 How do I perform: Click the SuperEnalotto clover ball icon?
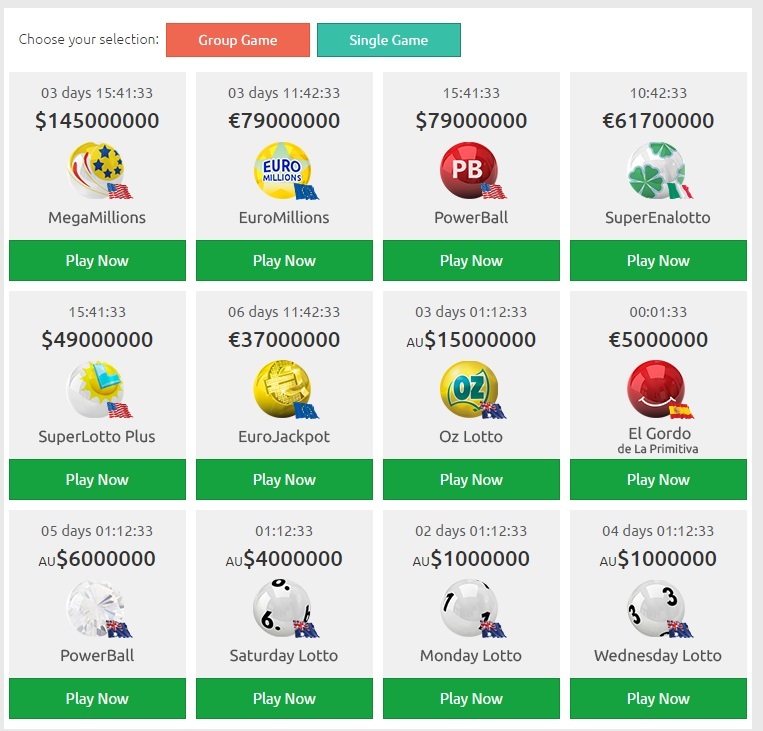coord(657,170)
